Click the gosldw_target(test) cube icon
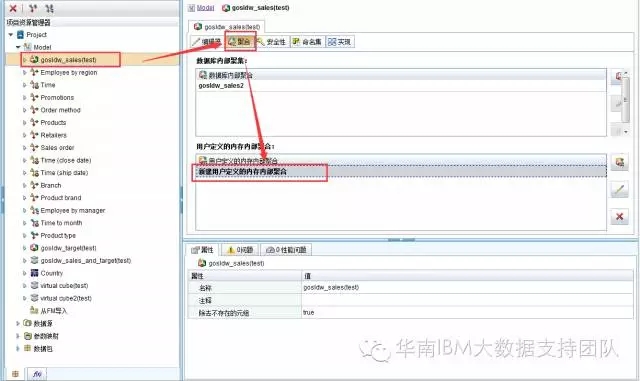 coord(35,248)
